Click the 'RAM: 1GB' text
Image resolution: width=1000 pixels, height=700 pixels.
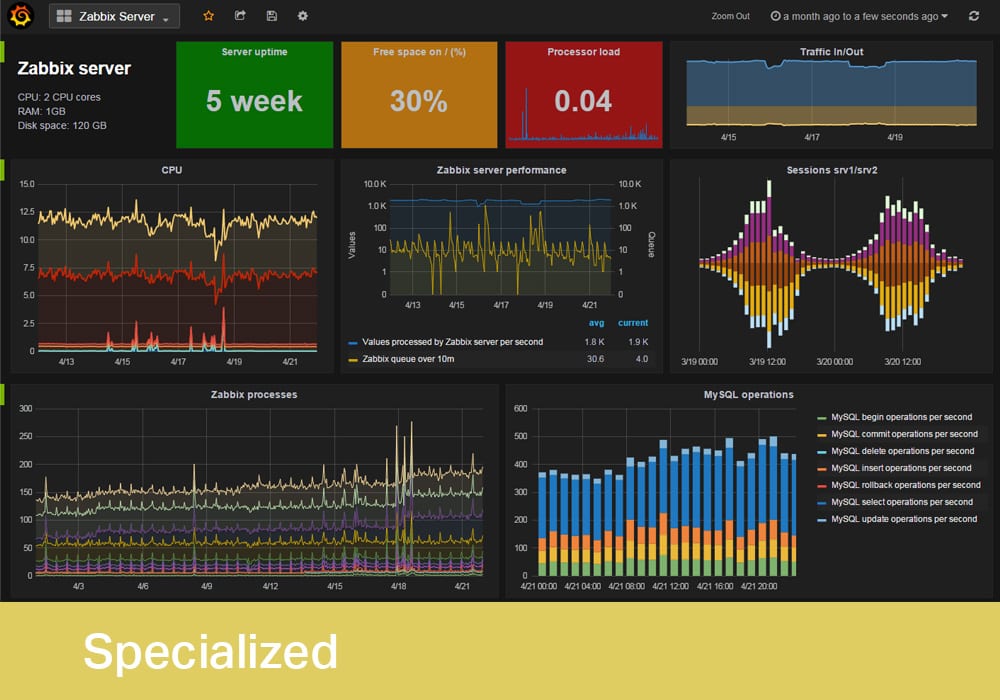(41, 112)
